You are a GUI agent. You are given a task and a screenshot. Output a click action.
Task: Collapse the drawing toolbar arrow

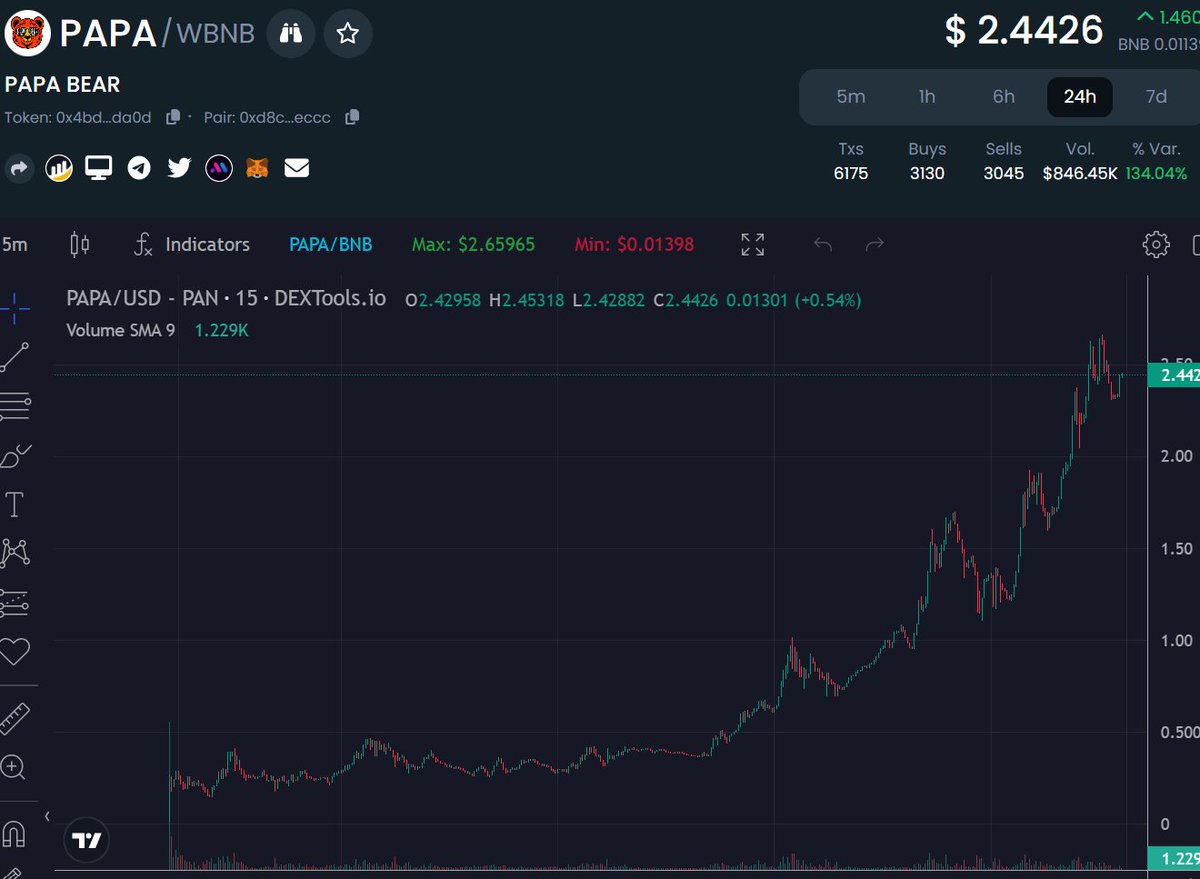46,816
